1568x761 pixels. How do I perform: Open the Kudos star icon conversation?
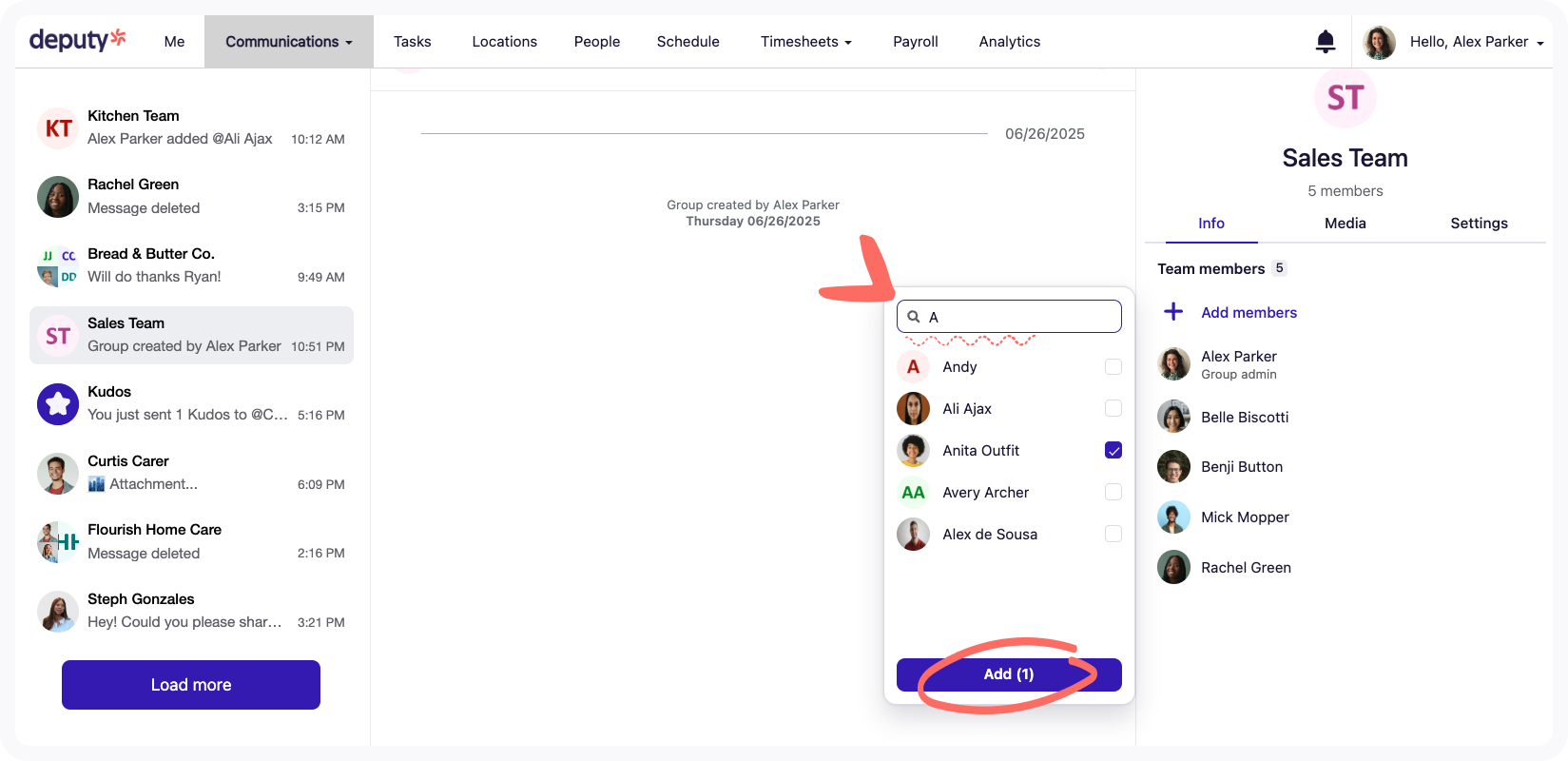(x=57, y=404)
